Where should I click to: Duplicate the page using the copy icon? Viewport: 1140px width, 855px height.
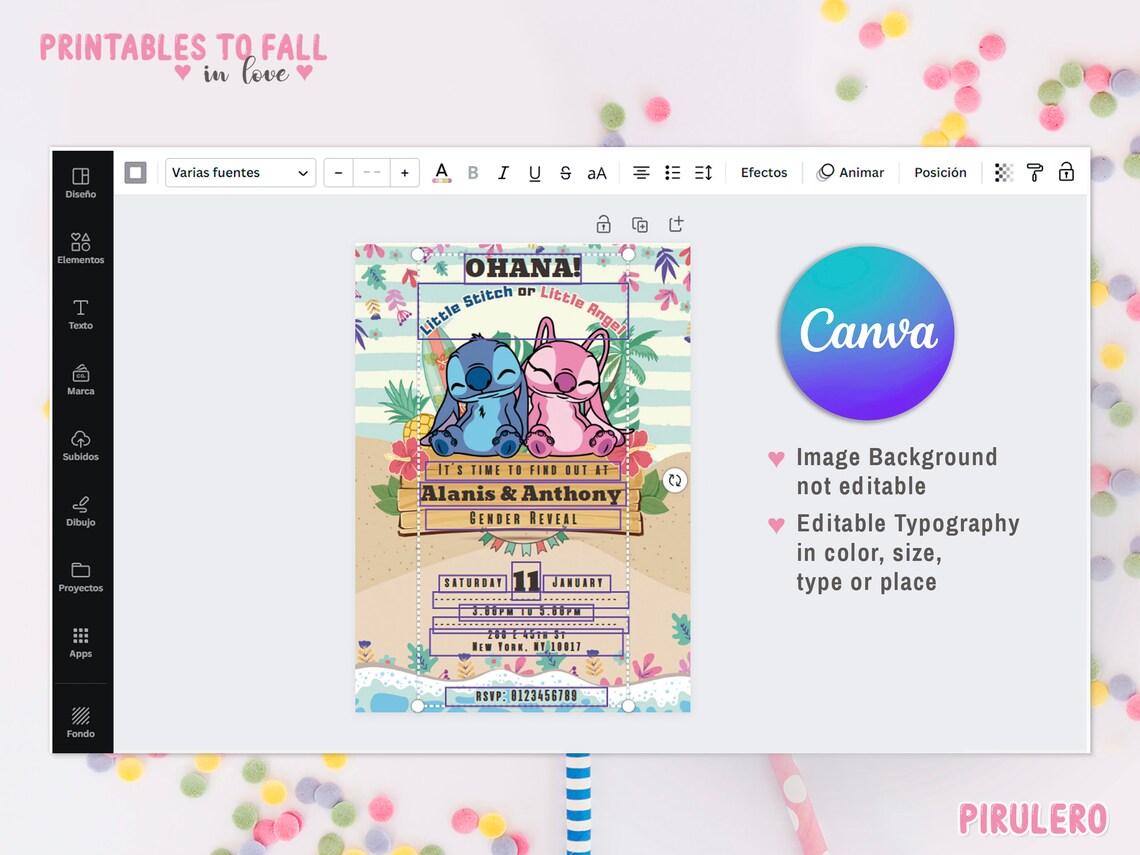pos(640,224)
